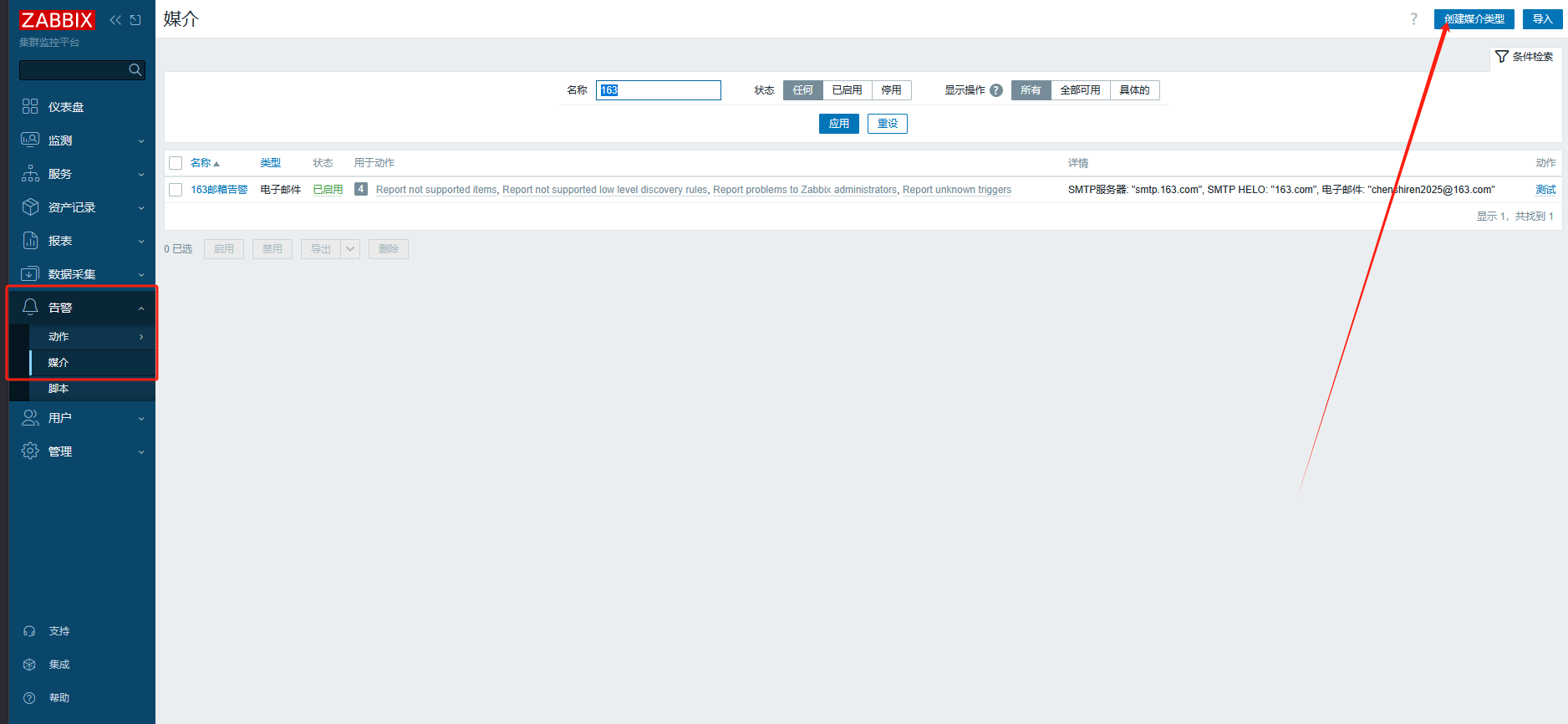1568x724 pixels.
Task: Click the sidebar search input field
Action: coord(82,70)
